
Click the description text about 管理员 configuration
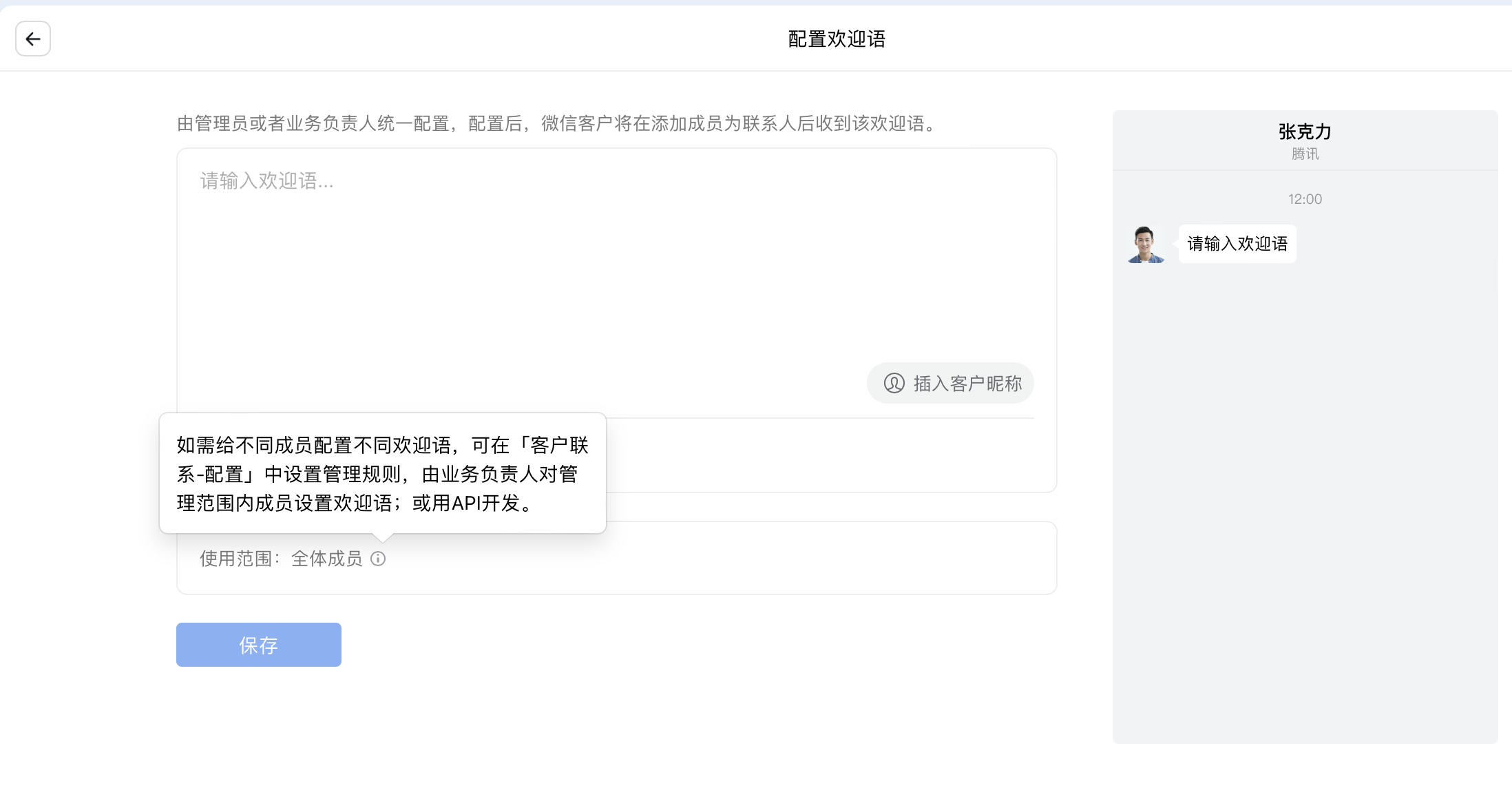point(556,124)
